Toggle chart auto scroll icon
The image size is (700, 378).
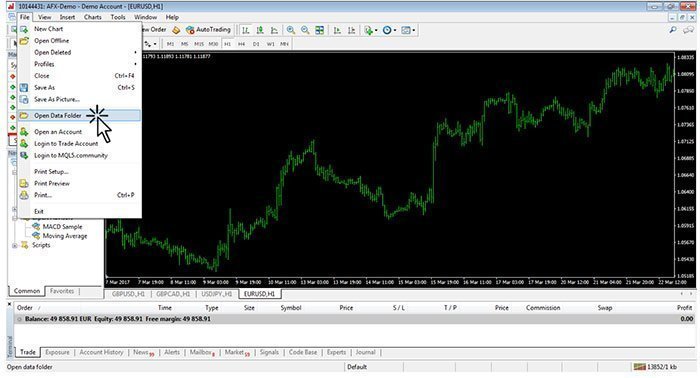337,30
